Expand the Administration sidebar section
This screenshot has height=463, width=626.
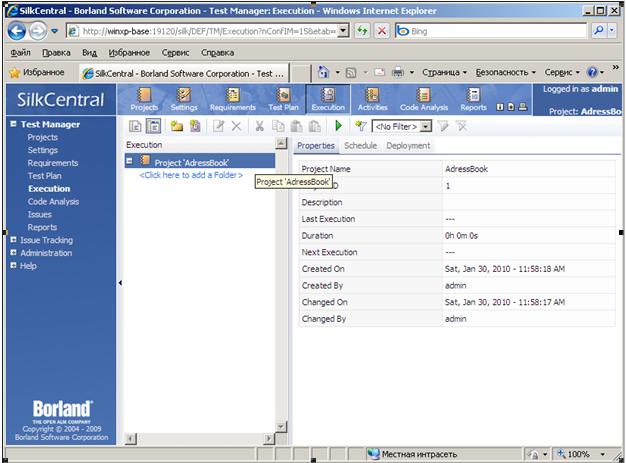(x=13, y=253)
